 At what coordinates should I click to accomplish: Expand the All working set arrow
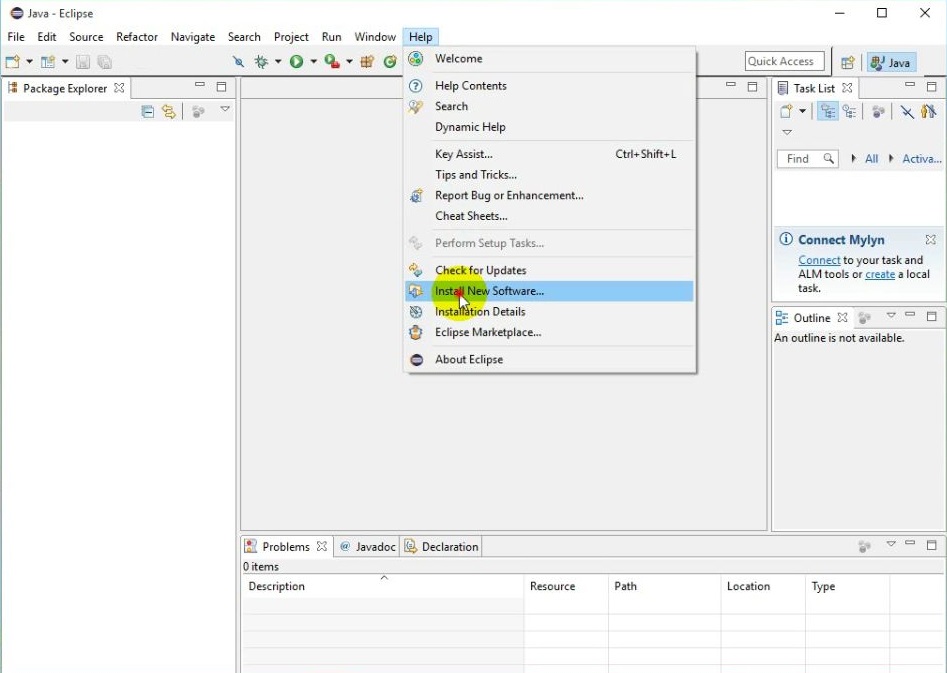pyautogui.click(x=853, y=158)
